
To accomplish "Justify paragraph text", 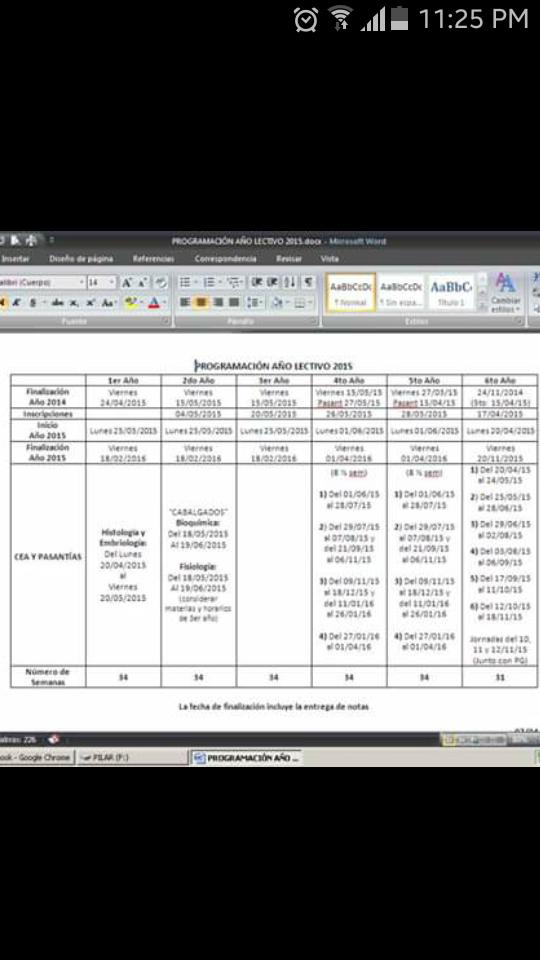I will (x=233, y=302).
